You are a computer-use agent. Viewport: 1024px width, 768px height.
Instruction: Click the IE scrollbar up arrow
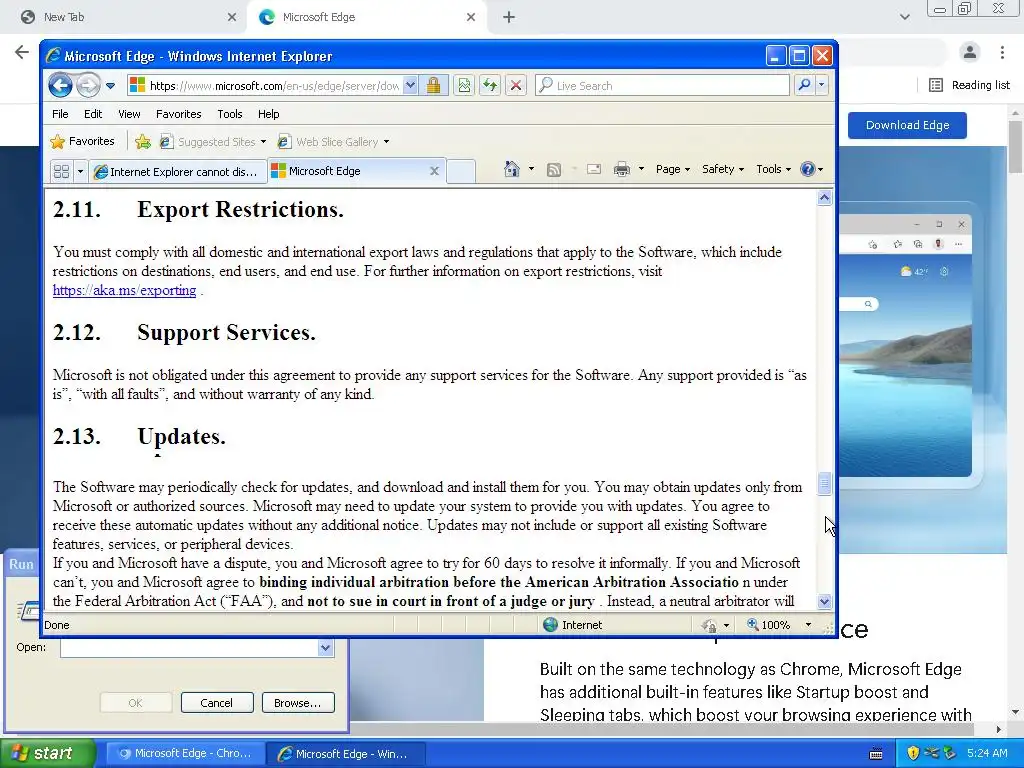pyautogui.click(x=824, y=198)
